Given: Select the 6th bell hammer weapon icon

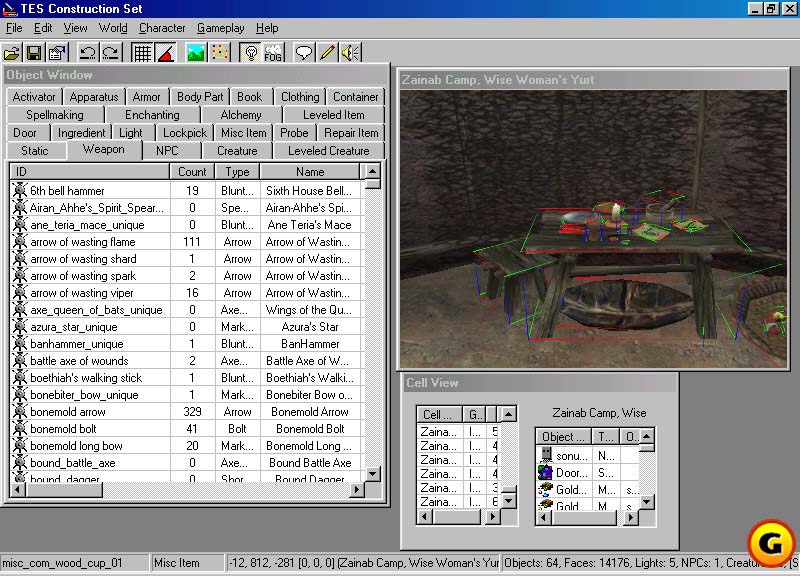Looking at the screenshot, I should point(19,190).
